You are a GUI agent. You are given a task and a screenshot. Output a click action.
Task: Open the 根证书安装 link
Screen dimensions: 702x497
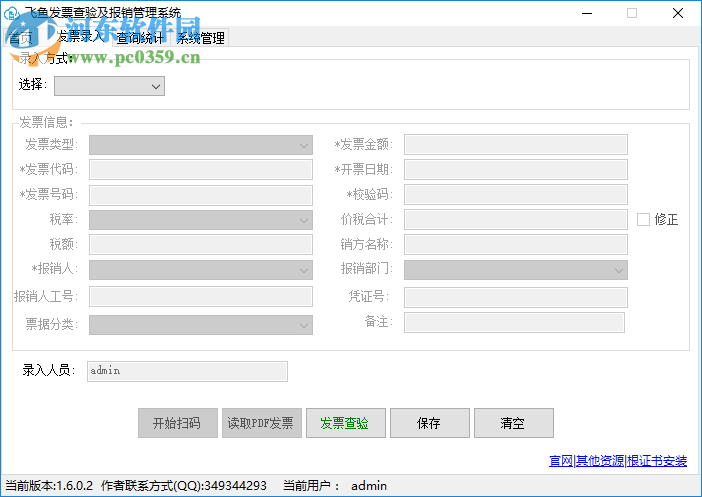pos(657,460)
